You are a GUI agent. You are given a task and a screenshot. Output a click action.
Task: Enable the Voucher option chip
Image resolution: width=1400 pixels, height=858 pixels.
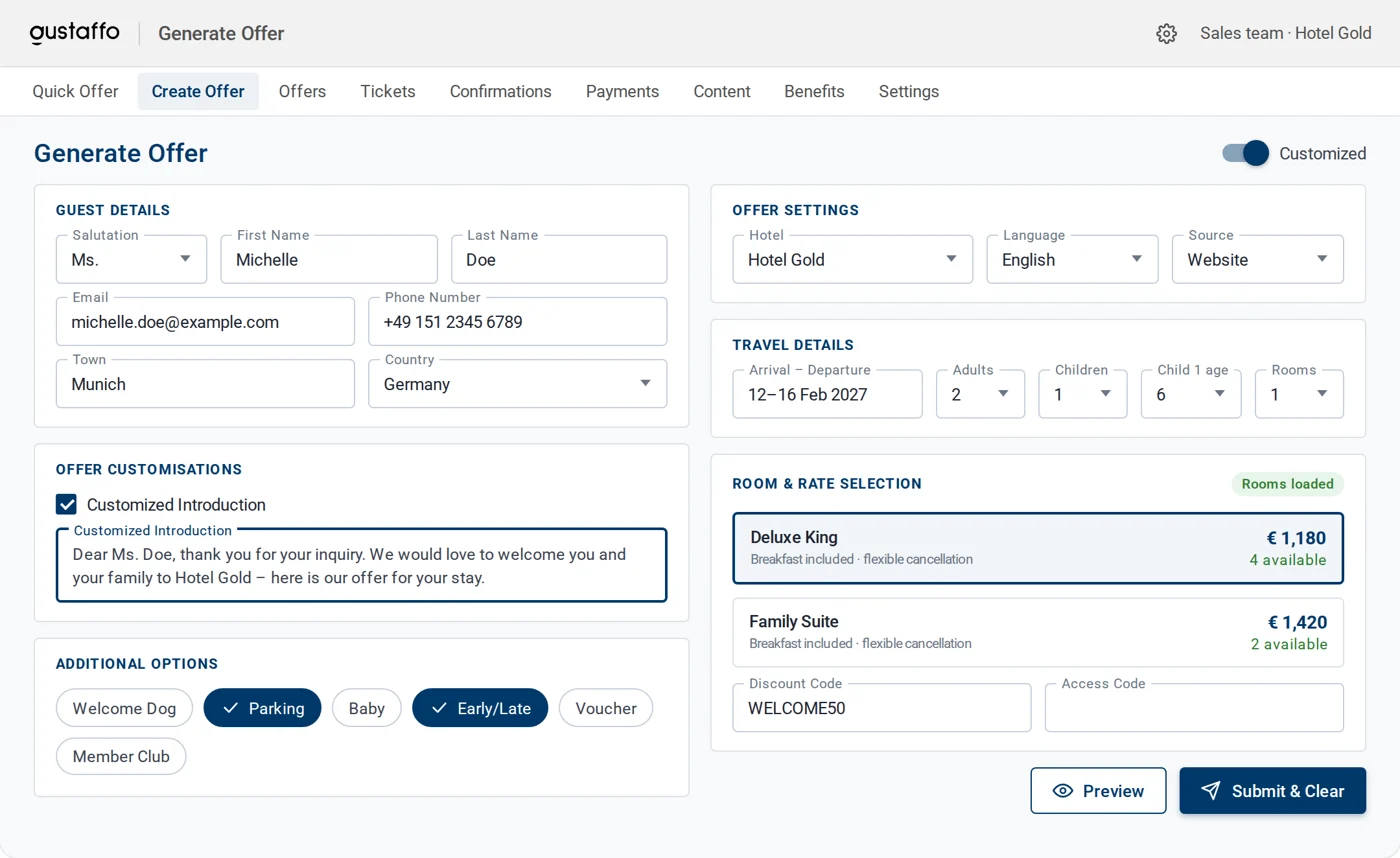coord(606,708)
